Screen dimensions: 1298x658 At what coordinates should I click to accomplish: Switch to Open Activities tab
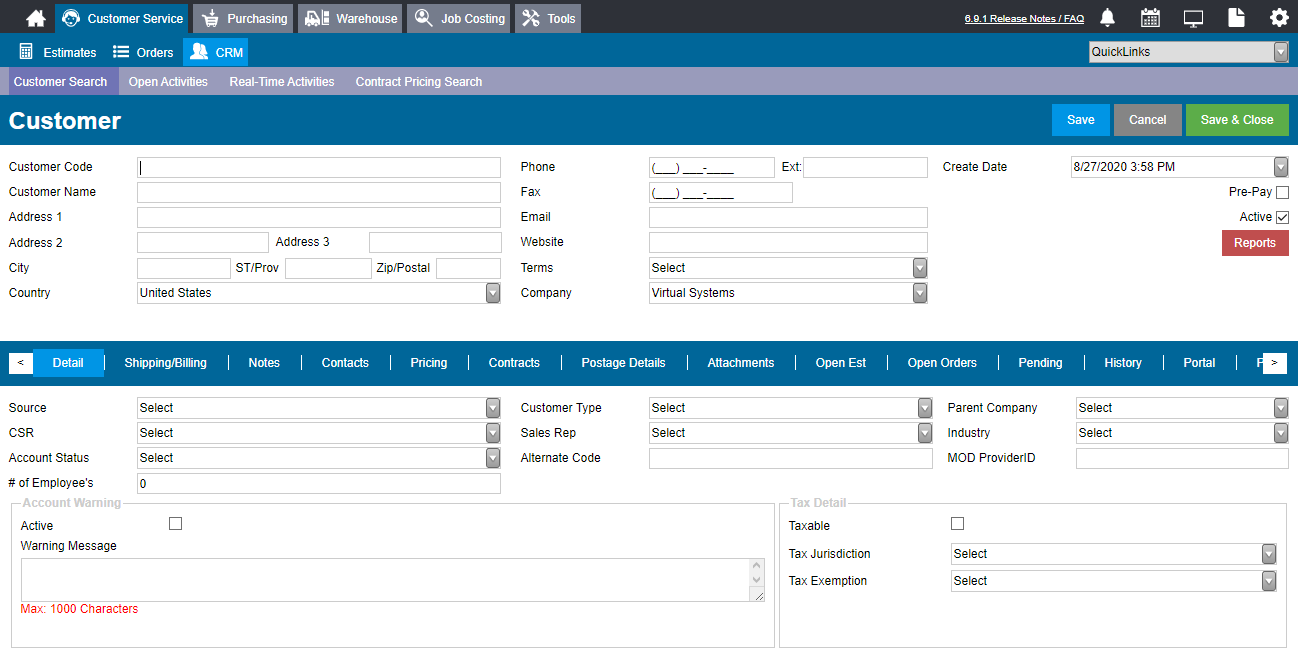(168, 82)
